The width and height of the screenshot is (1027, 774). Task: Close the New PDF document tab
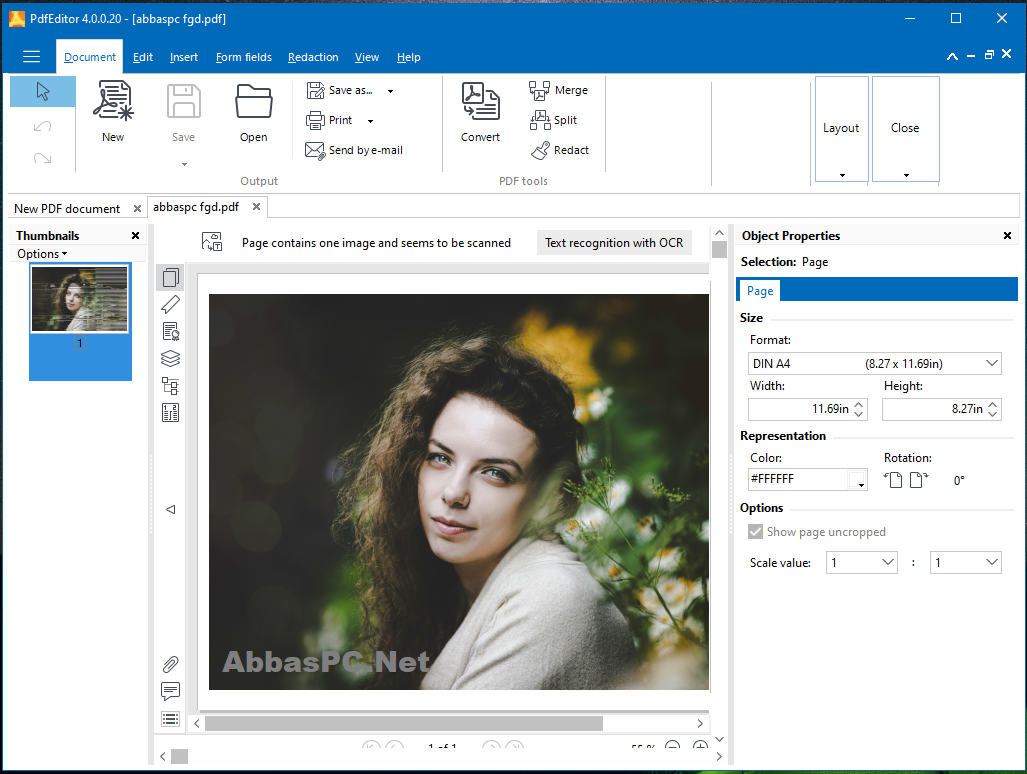(x=138, y=208)
